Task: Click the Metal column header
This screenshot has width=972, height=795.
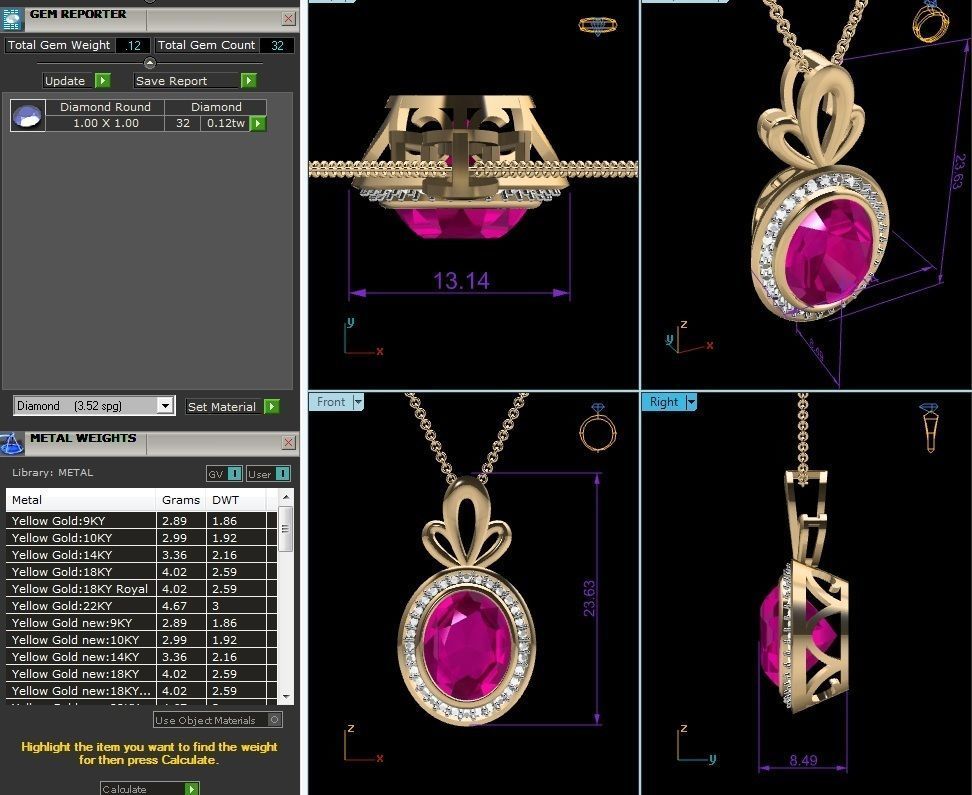Action: click(x=81, y=500)
